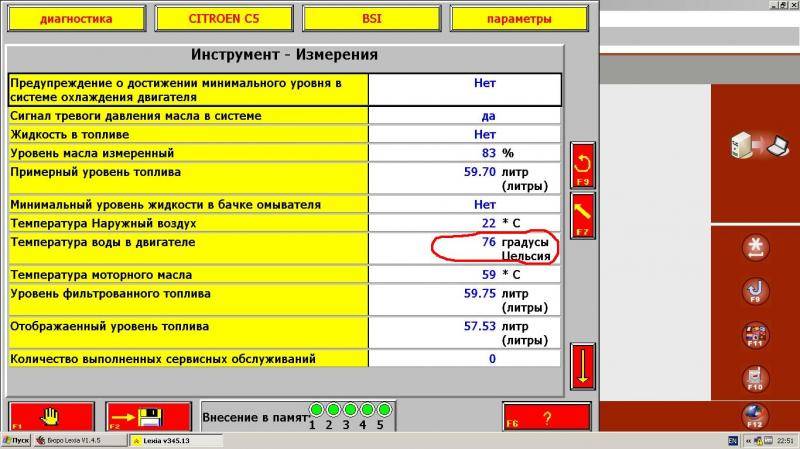Viewport: 800px width, 449px height.
Task: Open Windows Пуск start menu
Action: [16, 441]
